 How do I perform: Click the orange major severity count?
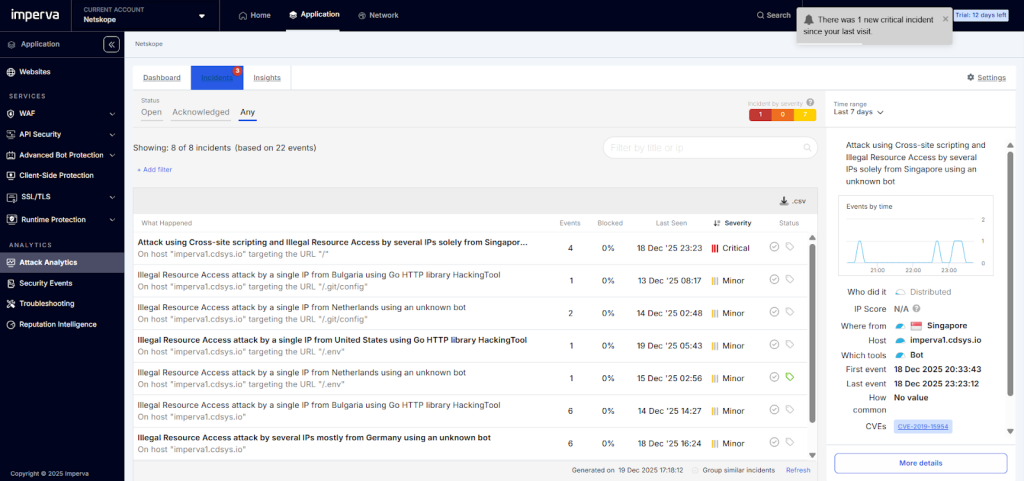(x=783, y=115)
